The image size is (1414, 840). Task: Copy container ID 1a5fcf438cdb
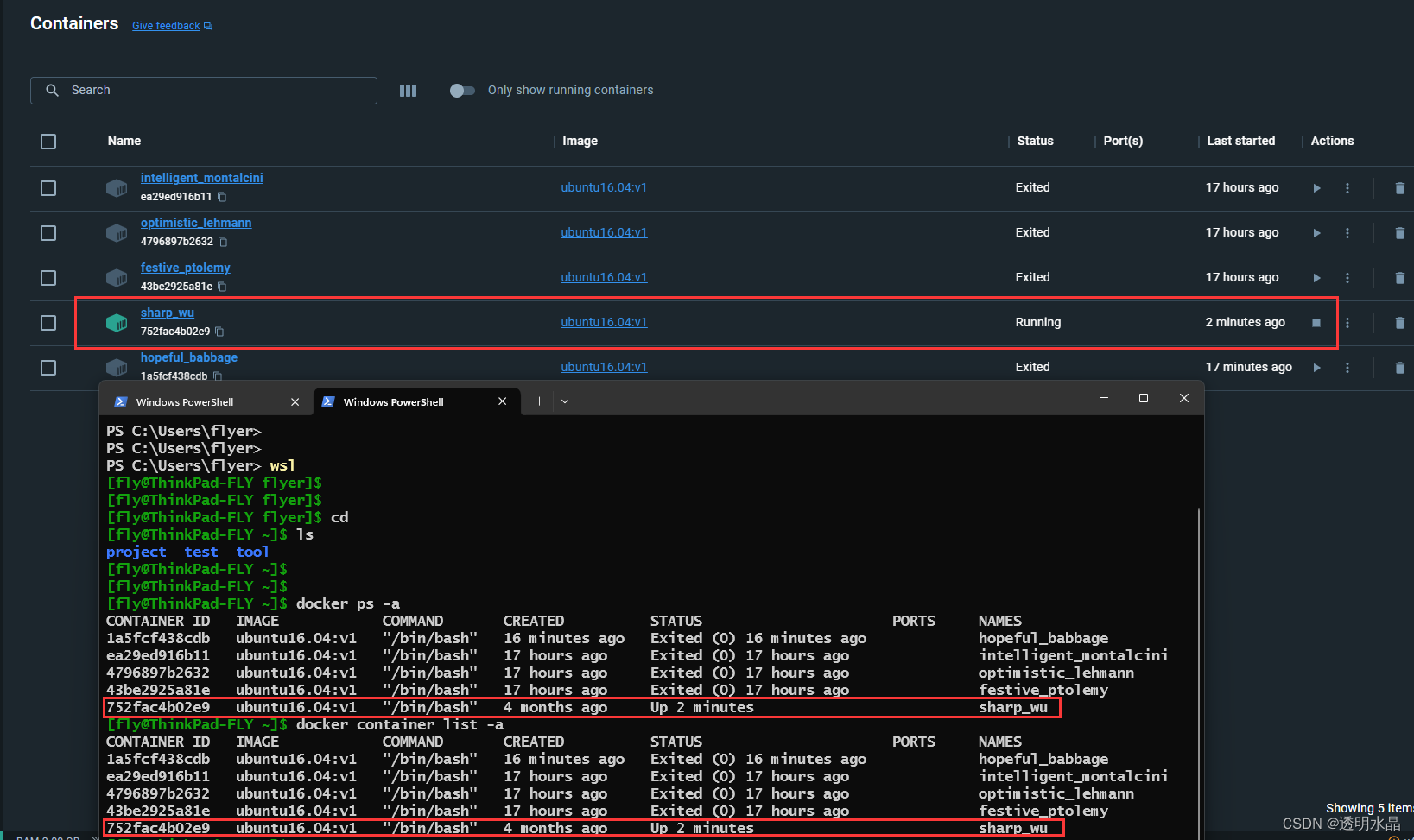[218, 376]
